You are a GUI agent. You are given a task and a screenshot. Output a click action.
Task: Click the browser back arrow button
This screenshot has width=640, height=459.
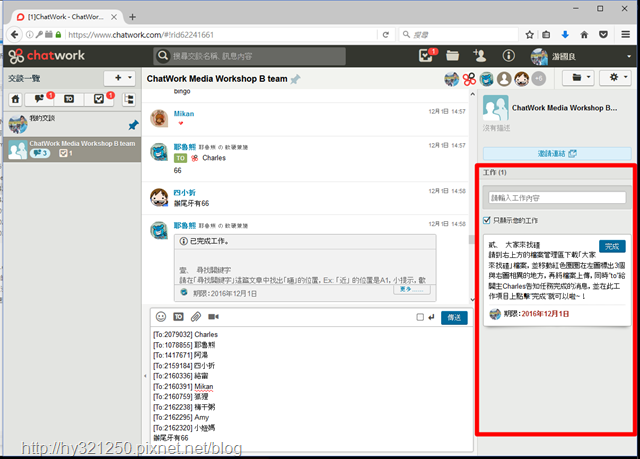(x=15, y=35)
